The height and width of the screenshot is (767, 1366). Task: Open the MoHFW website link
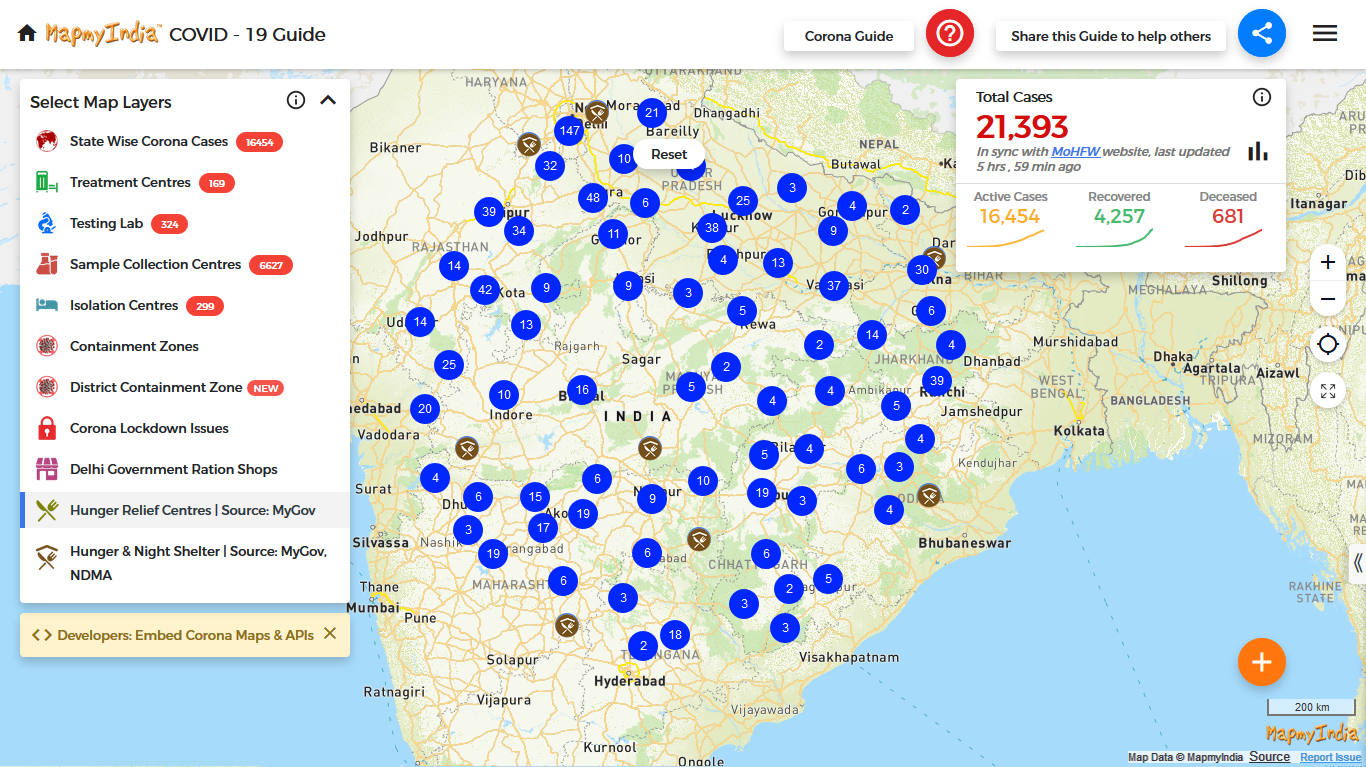click(x=1076, y=152)
